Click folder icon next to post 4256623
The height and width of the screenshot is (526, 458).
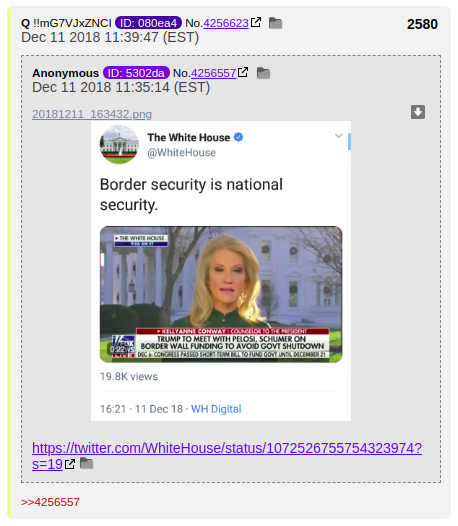pyautogui.click(x=275, y=23)
